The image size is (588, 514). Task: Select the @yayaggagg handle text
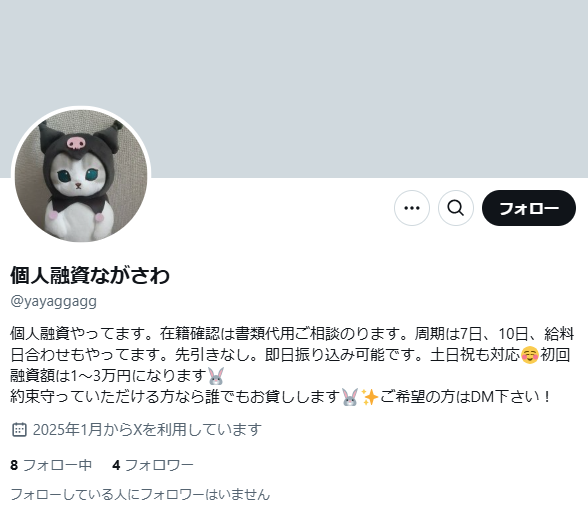click(x=54, y=301)
